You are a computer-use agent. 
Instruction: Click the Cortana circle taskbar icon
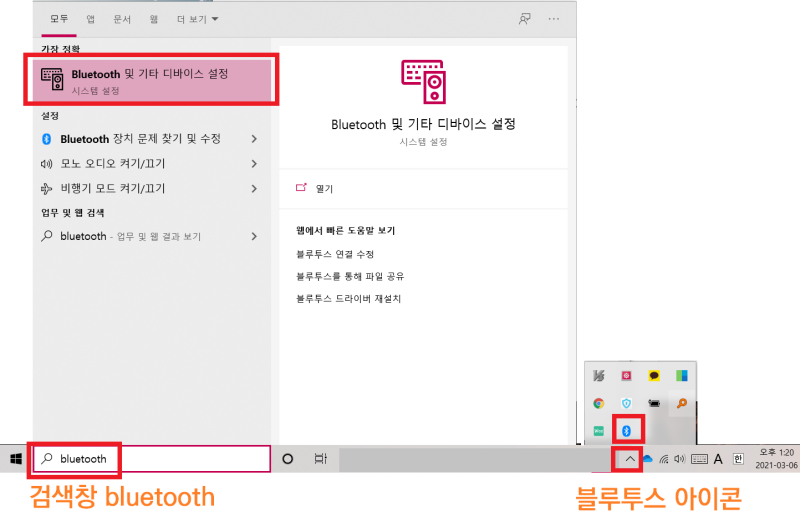pos(288,459)
